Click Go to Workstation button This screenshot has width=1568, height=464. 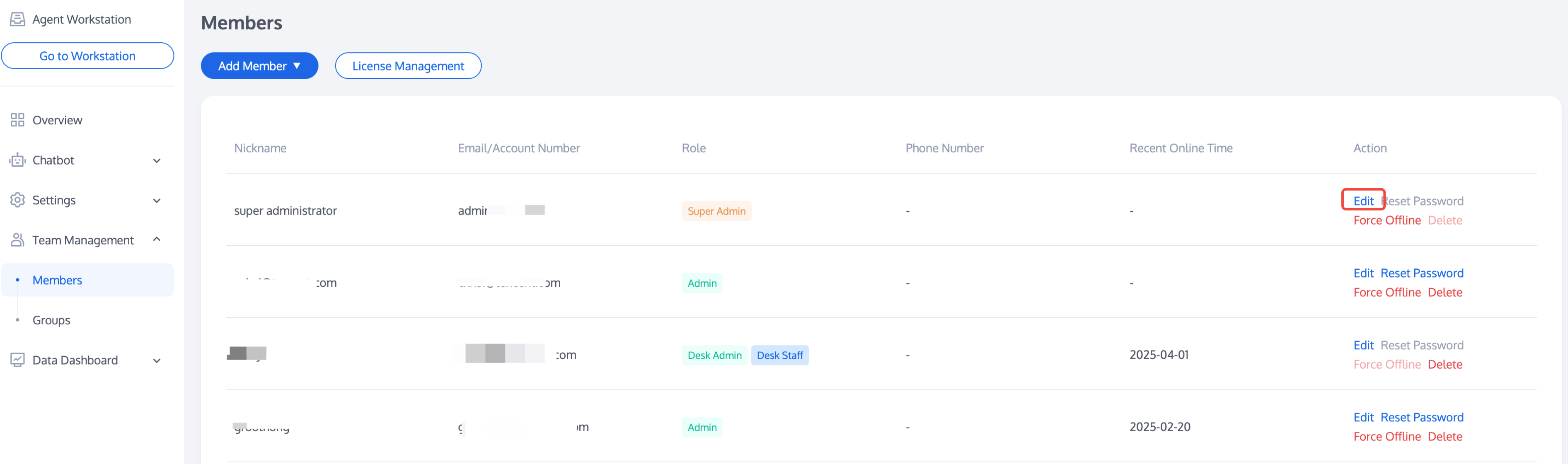(88, 56)
